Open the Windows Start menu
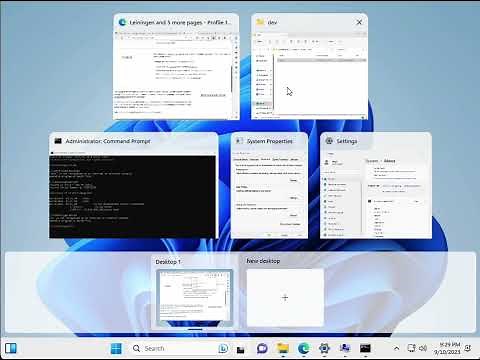Screen dimensions: 480x360 (116, 348)
